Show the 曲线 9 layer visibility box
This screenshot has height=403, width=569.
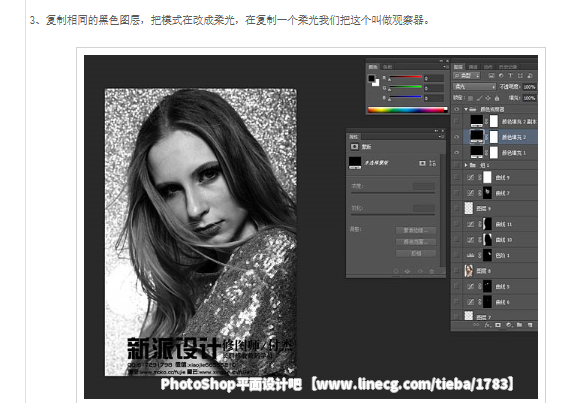click(x=457, y=177)
